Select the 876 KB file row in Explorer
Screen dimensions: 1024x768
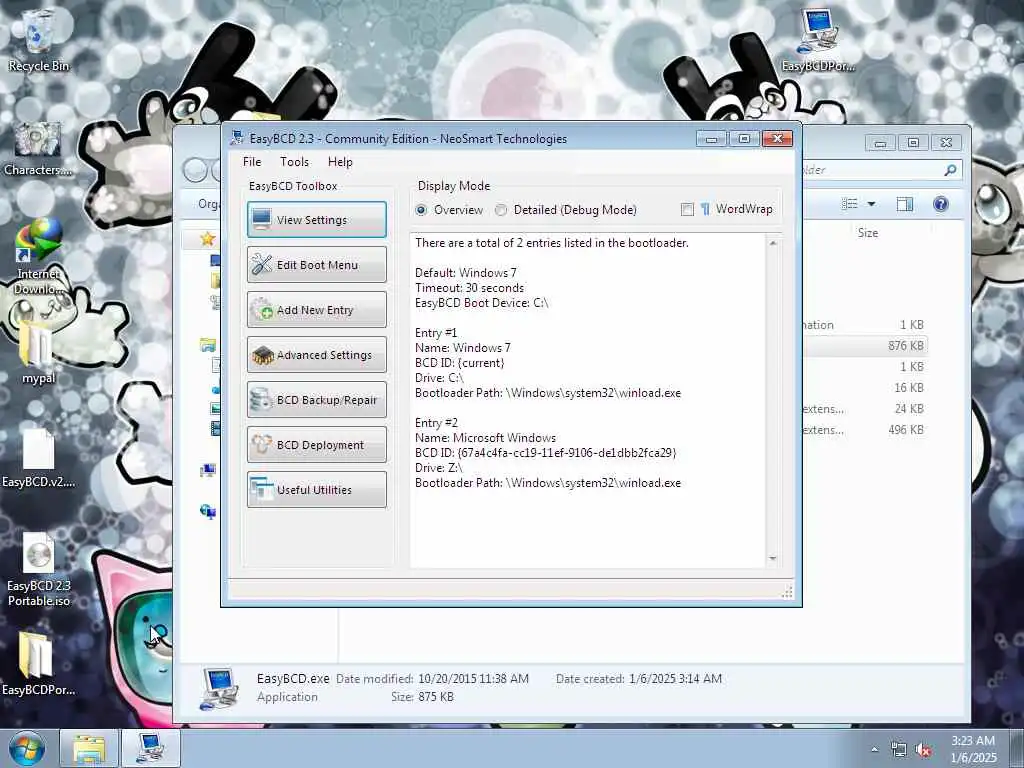[x=865, y=345]
